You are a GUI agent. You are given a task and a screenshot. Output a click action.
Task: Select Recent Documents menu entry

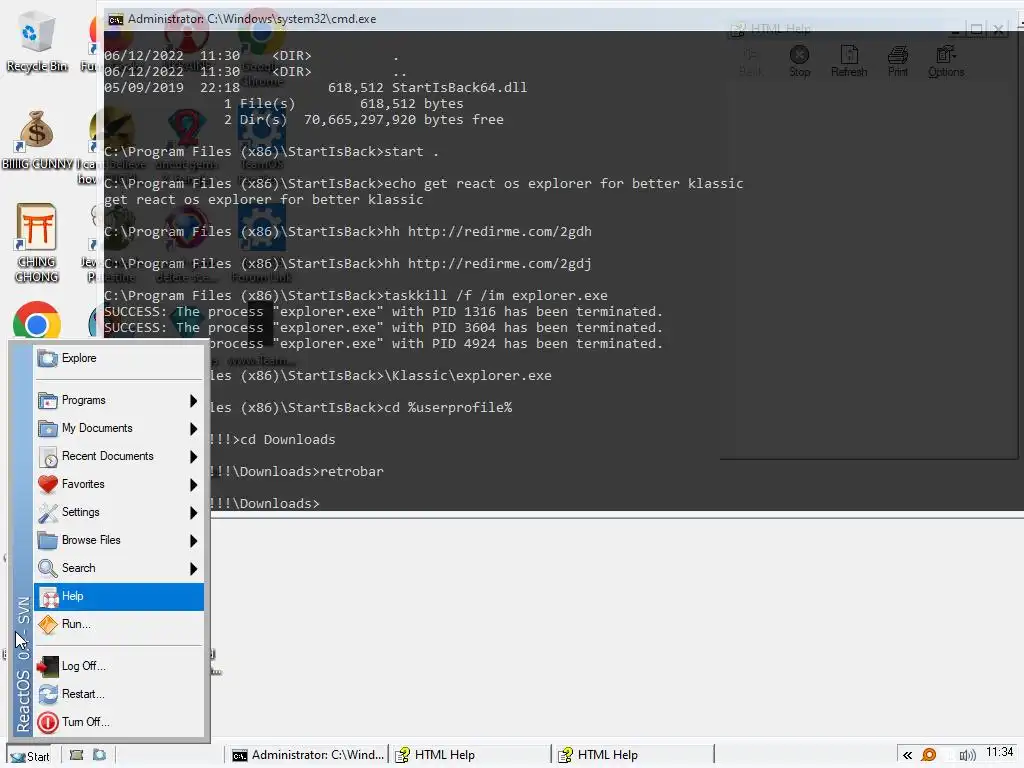pos(119,456)
